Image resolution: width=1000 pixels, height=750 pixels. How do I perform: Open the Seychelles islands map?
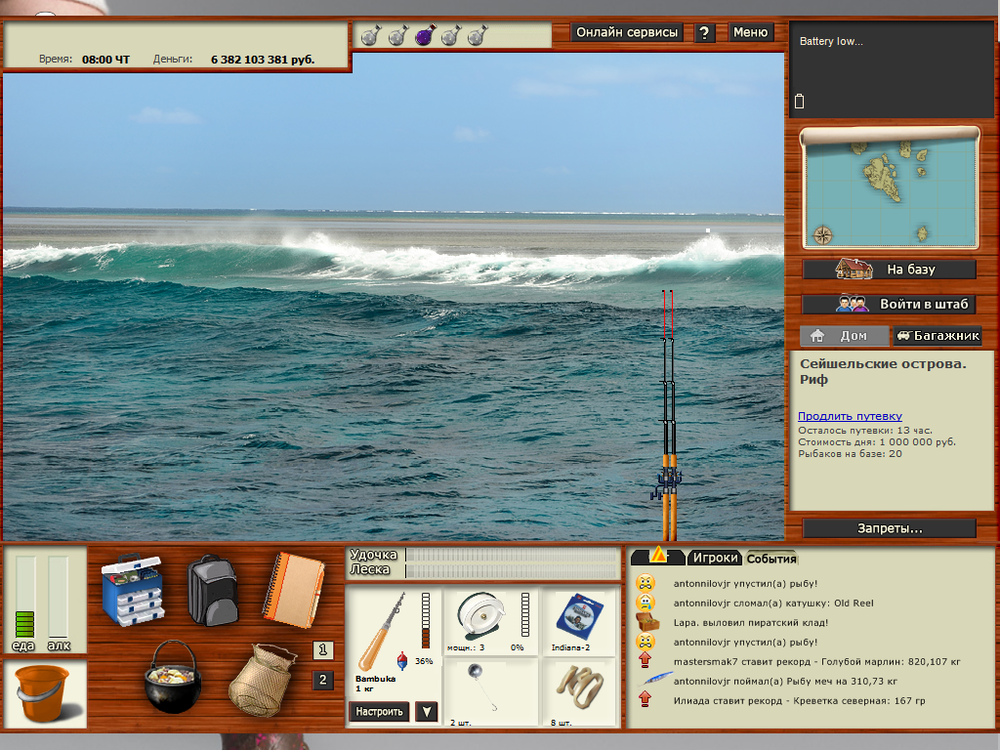889,188
